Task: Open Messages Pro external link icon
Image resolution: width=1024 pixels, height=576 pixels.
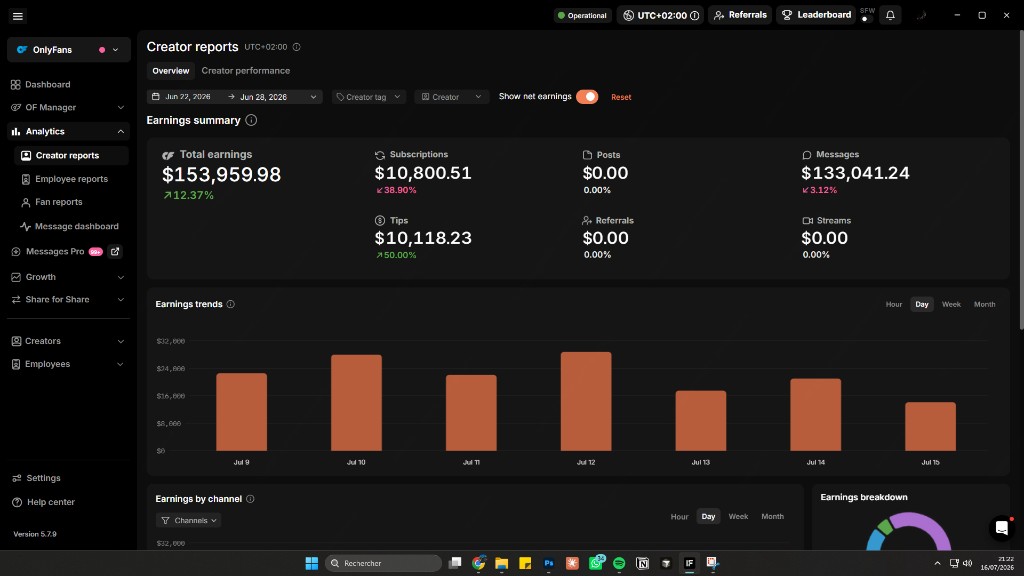Action: point(115,251)
